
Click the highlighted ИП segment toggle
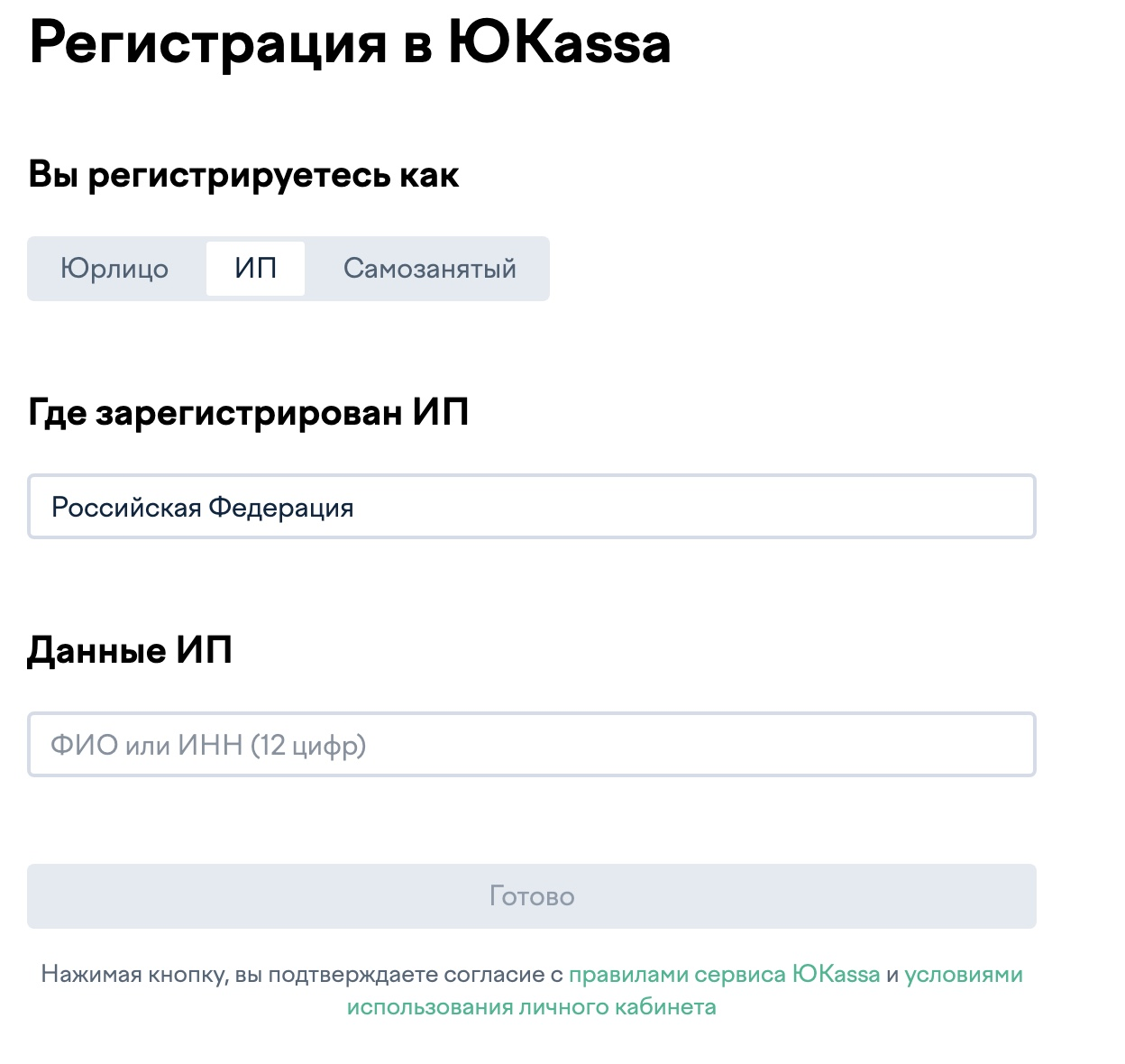pos(255,269)
